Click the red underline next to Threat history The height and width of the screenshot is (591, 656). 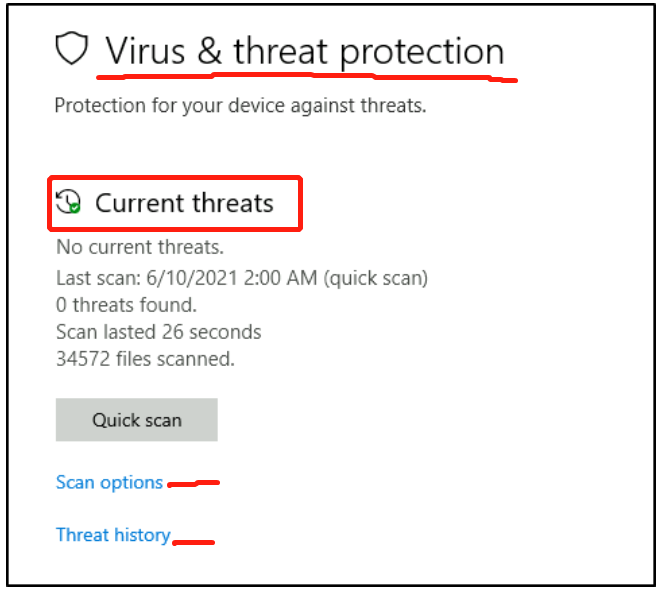coord(194,543)
